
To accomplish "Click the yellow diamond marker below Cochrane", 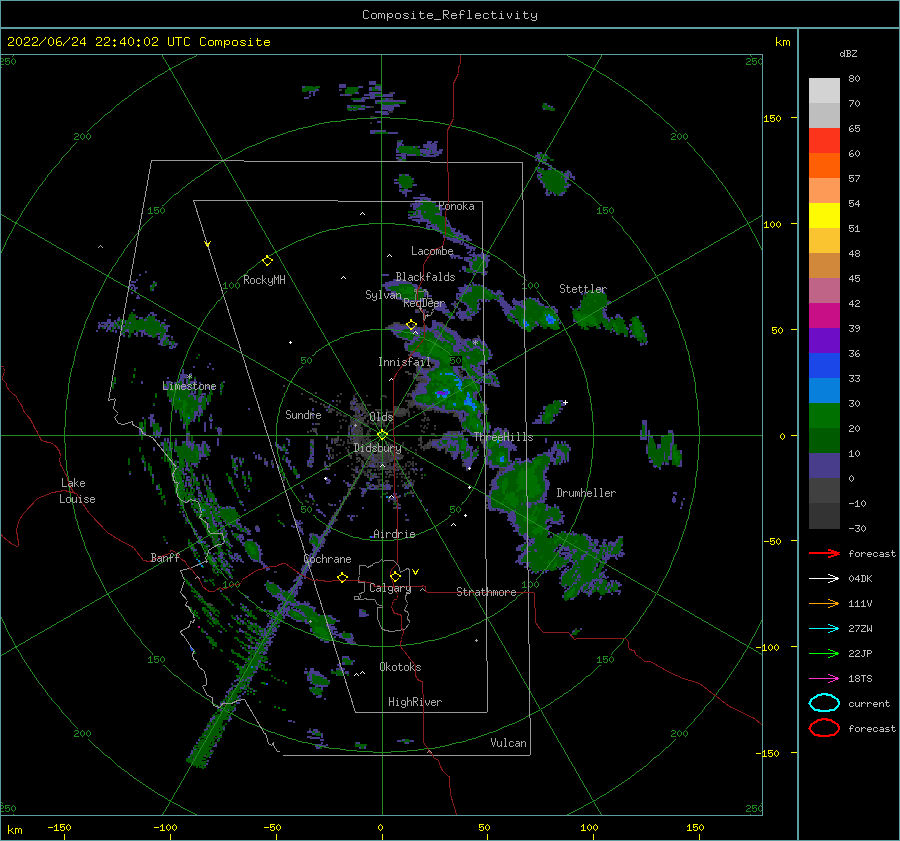I will point(342,578).
